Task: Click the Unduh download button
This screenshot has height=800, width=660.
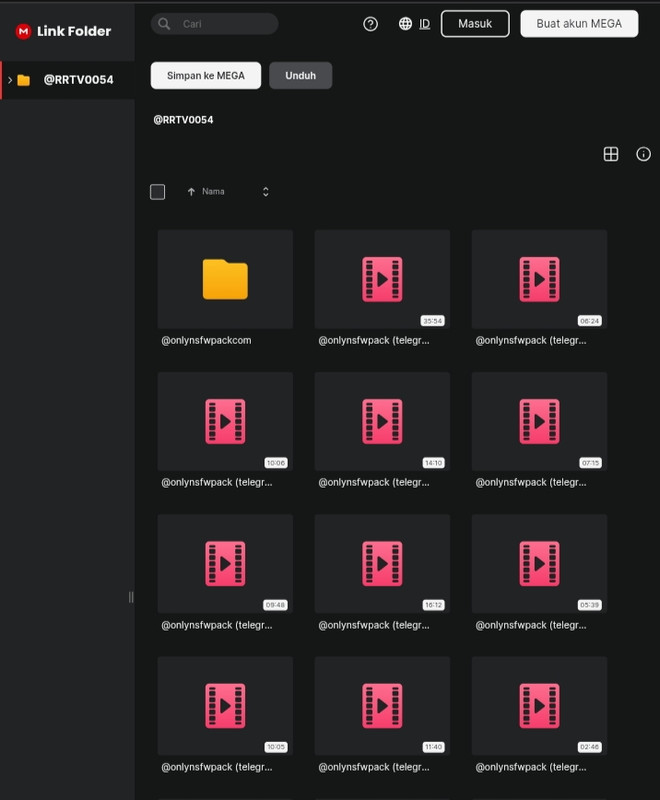Action: pyautogui.click(x=300, y=76)
